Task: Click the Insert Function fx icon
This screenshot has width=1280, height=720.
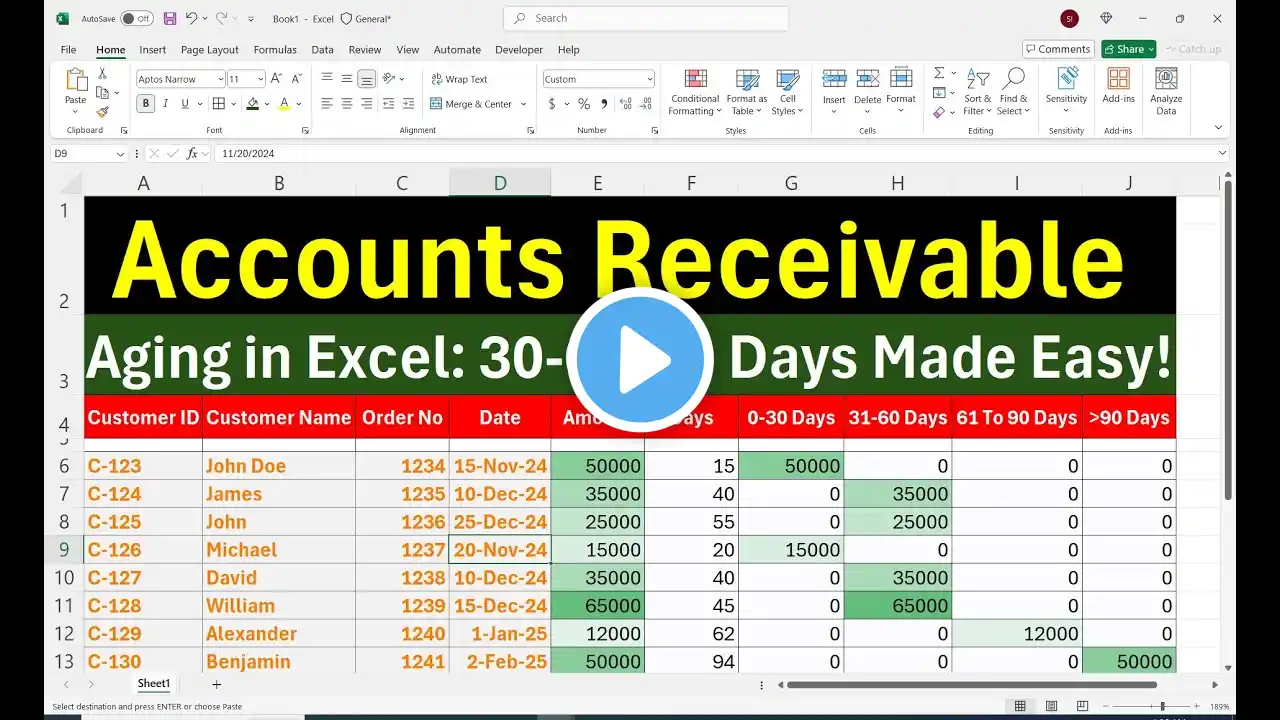Action: tap(192, 154)
